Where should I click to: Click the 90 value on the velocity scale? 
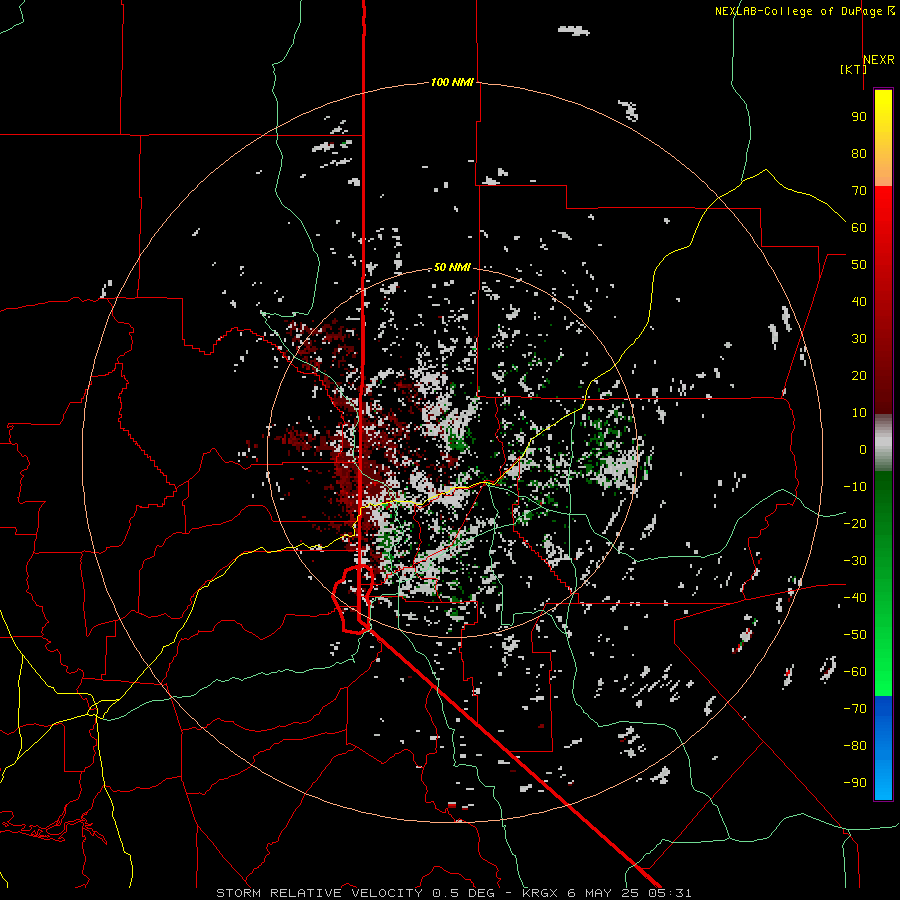859,117
